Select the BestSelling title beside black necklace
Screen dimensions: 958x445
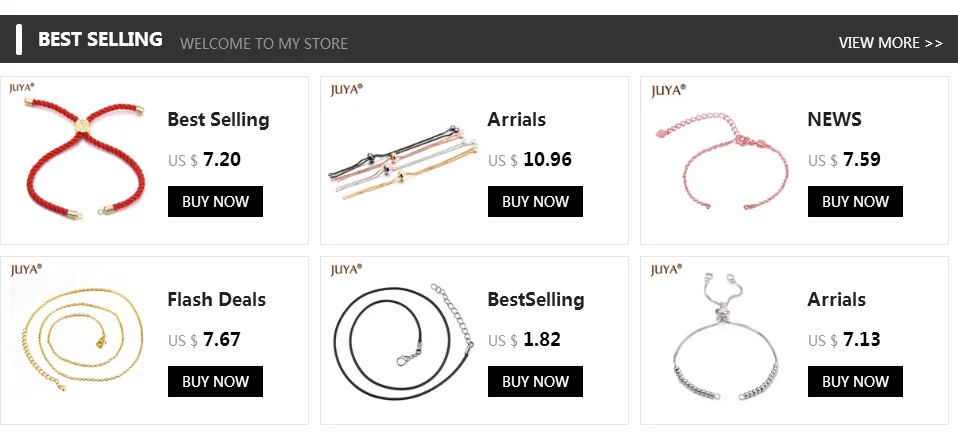[x=536, y=300]
